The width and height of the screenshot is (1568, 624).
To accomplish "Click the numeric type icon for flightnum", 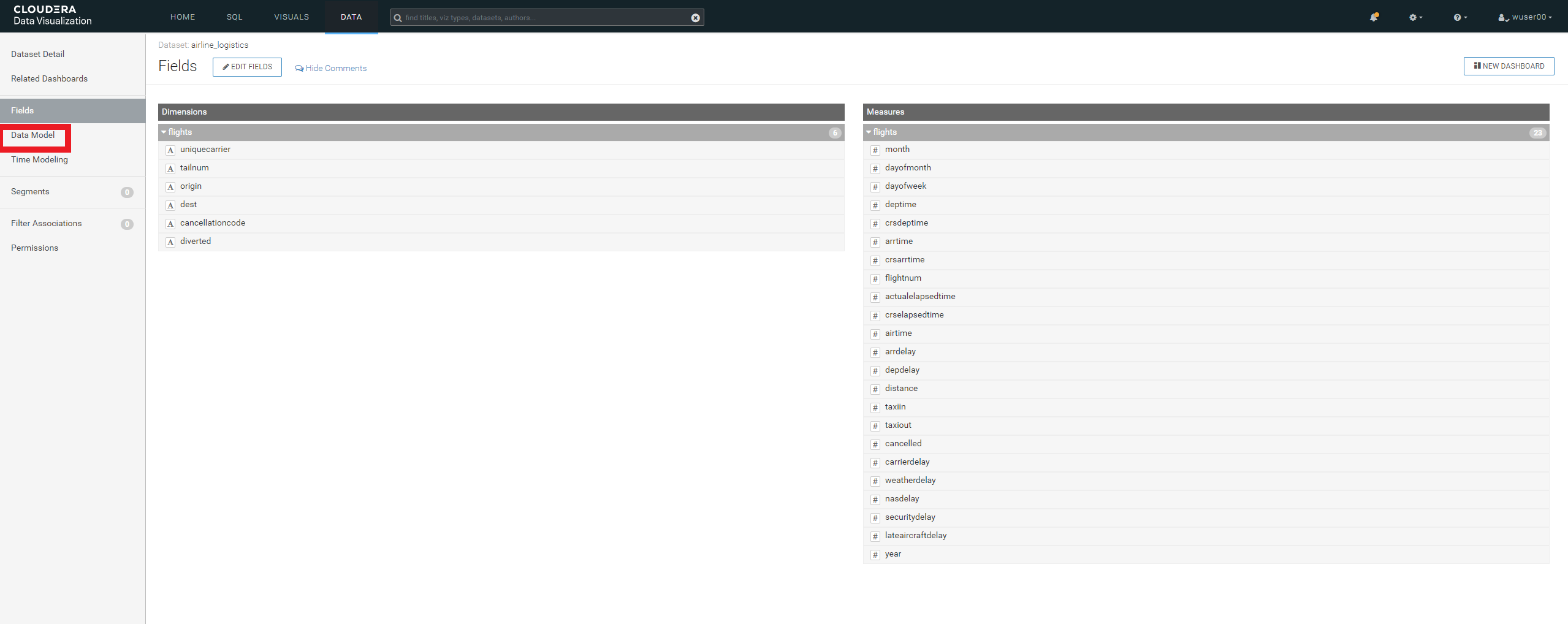I will tap(875, 279).
